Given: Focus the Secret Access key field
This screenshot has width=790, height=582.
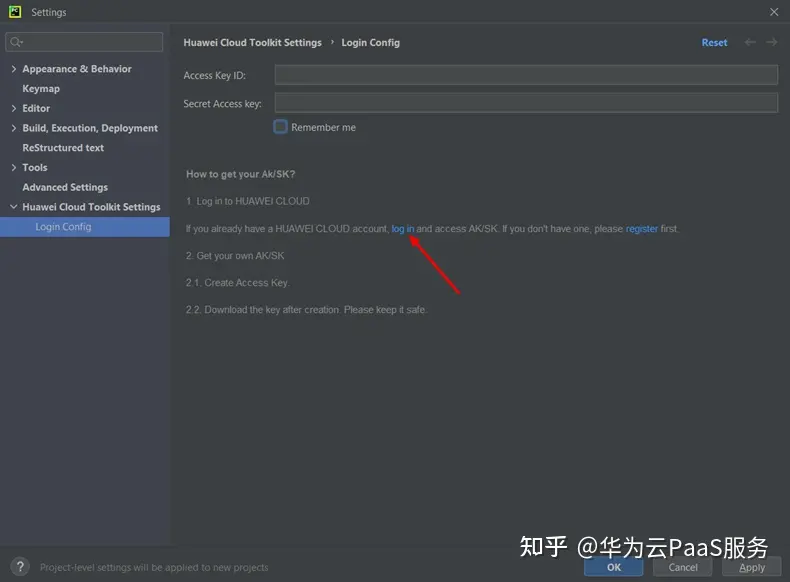Looking at the screenshot, I should pyautogui.click(x=526, y=103).
